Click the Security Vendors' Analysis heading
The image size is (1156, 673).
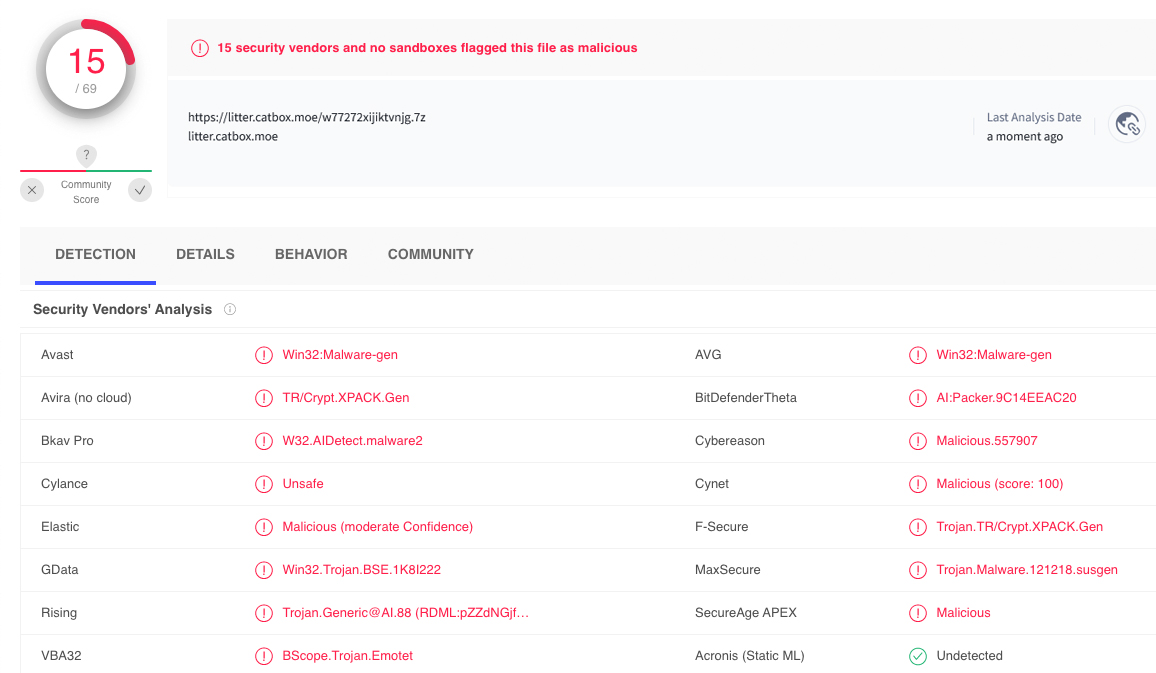(122, 310)
